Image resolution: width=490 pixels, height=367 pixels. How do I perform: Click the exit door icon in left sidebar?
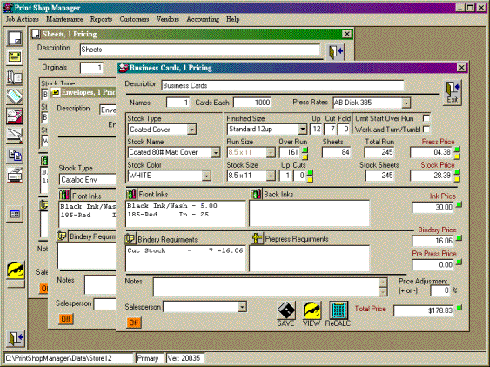click(x=15, y=338)
